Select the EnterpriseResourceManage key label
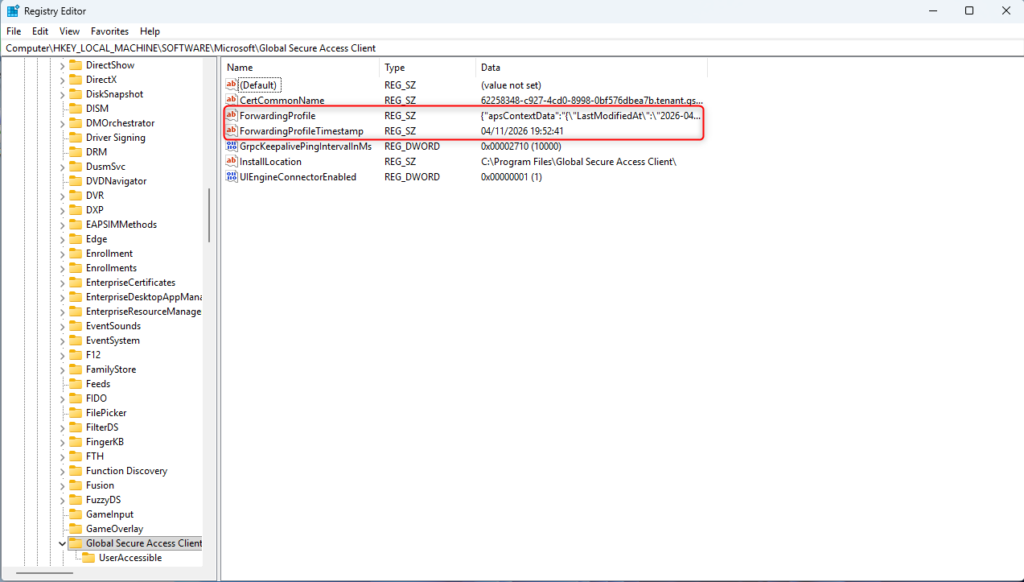This screenshot has height=582, width=1024. (144, 312)
